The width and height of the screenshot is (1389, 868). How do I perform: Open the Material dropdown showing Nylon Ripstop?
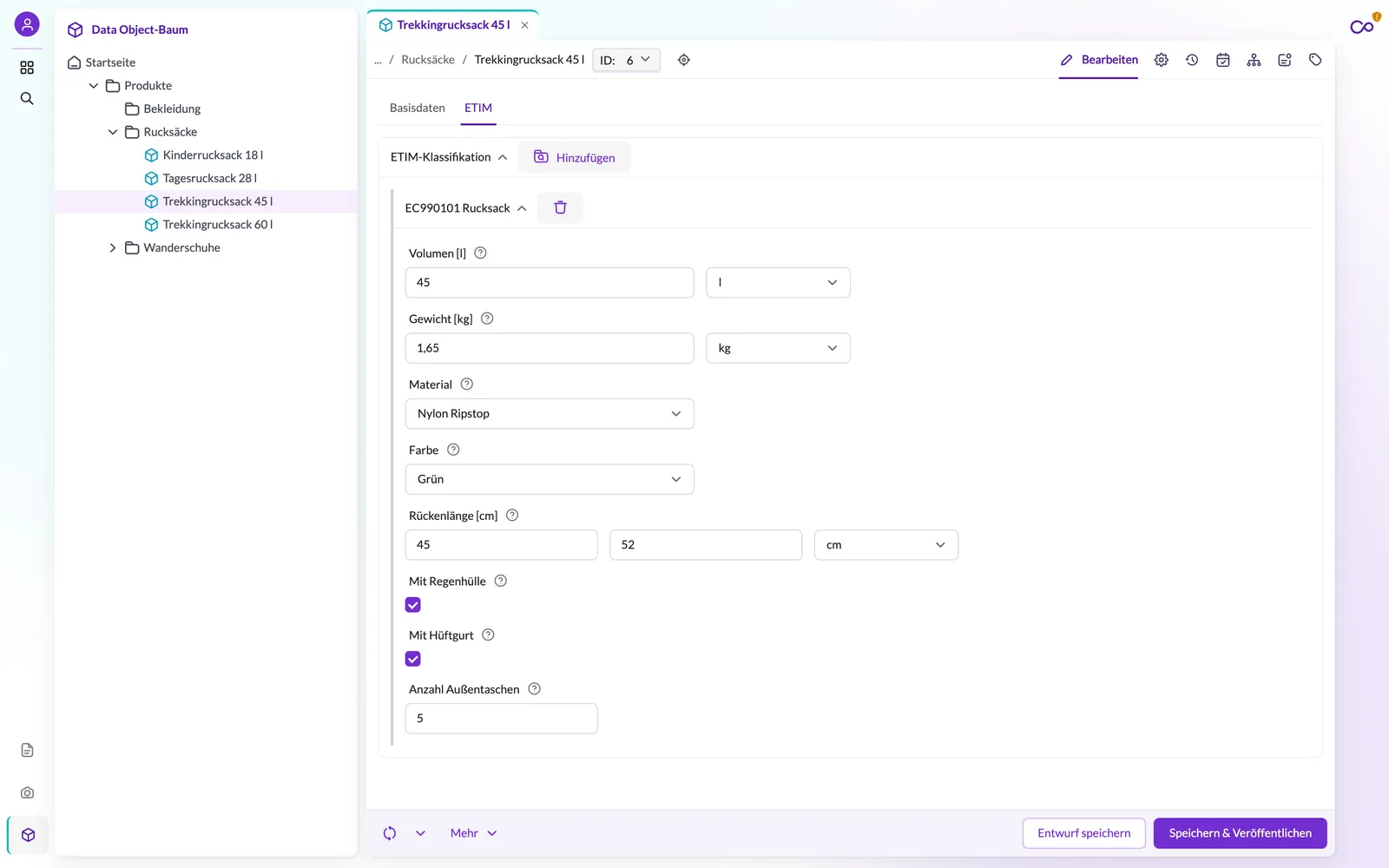pyautogui.click(x=550, y=414)
